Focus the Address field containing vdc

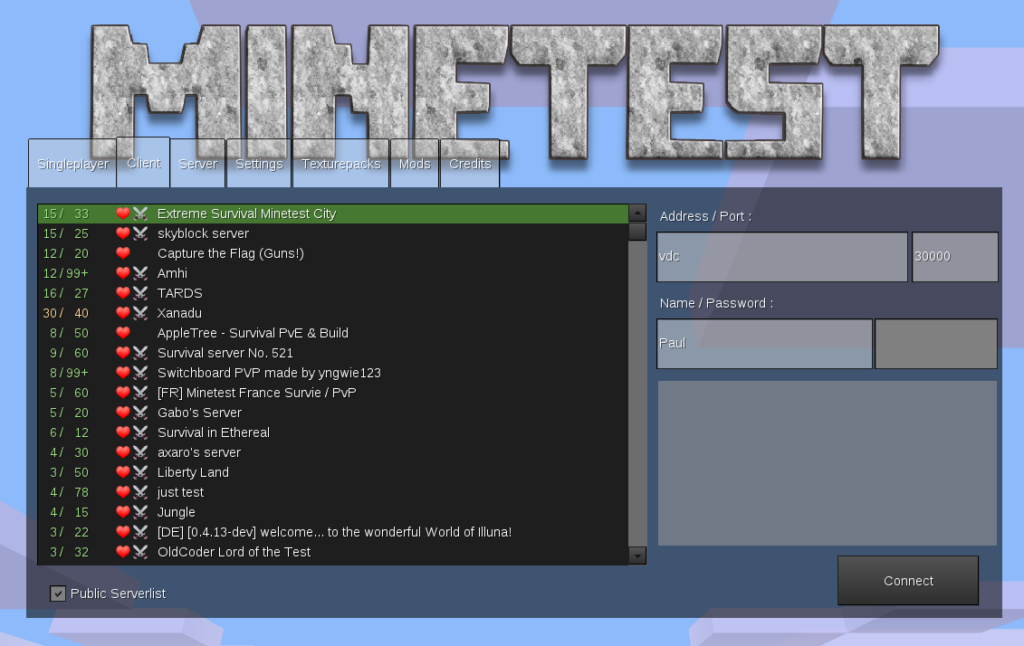(x=781, y=256)
